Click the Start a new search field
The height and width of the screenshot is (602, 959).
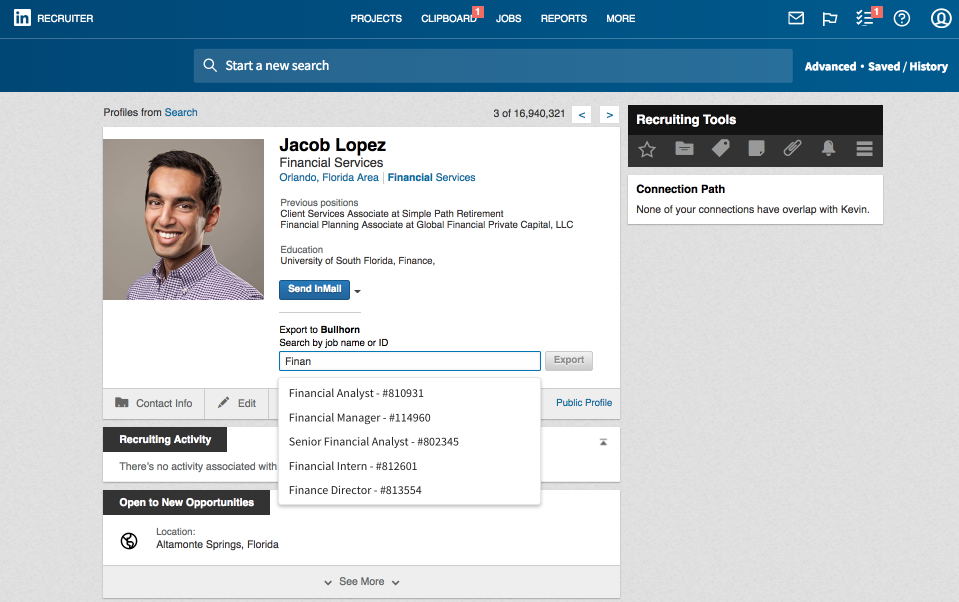tap(493, 66)
